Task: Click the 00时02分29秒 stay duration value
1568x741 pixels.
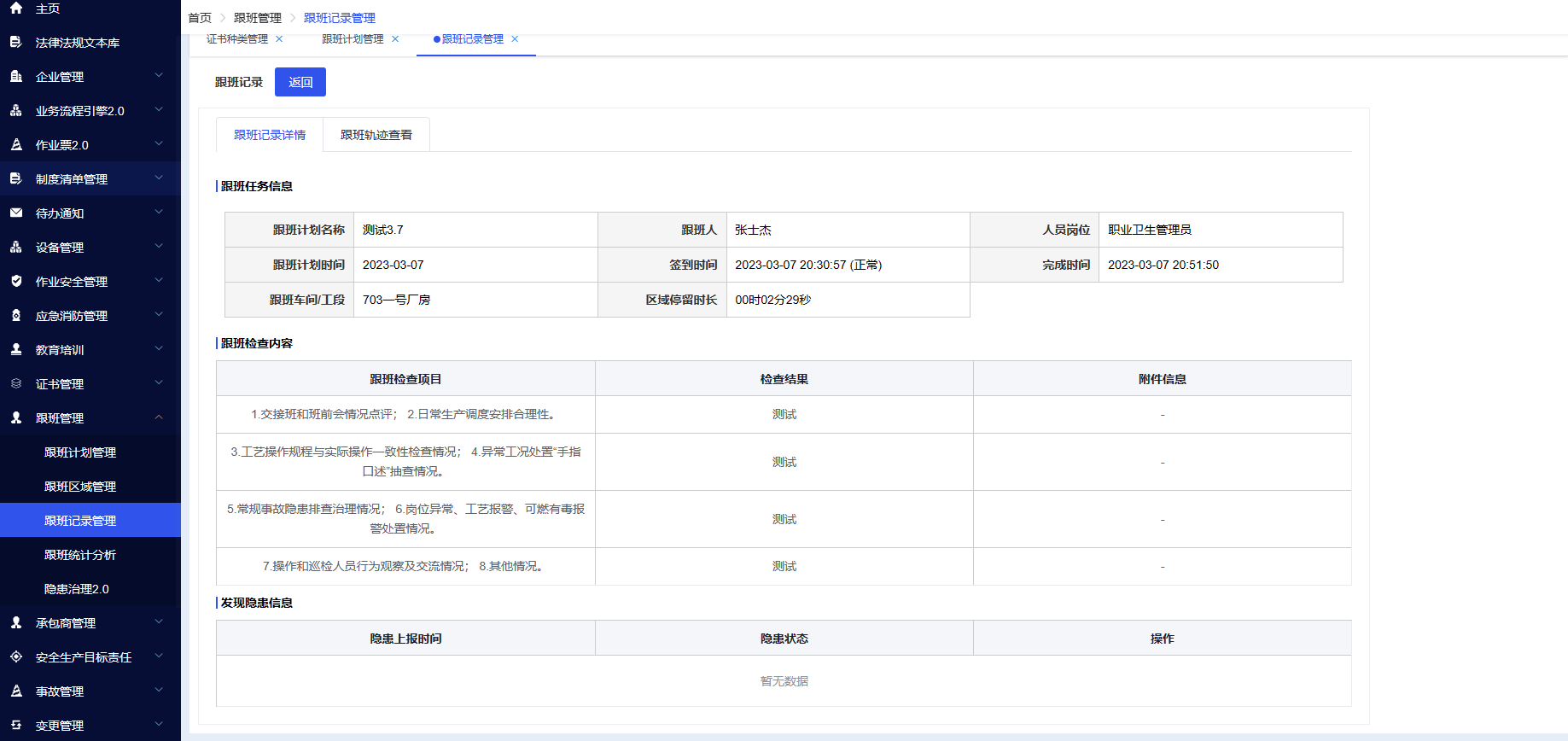Action: (x=773, y=300)
